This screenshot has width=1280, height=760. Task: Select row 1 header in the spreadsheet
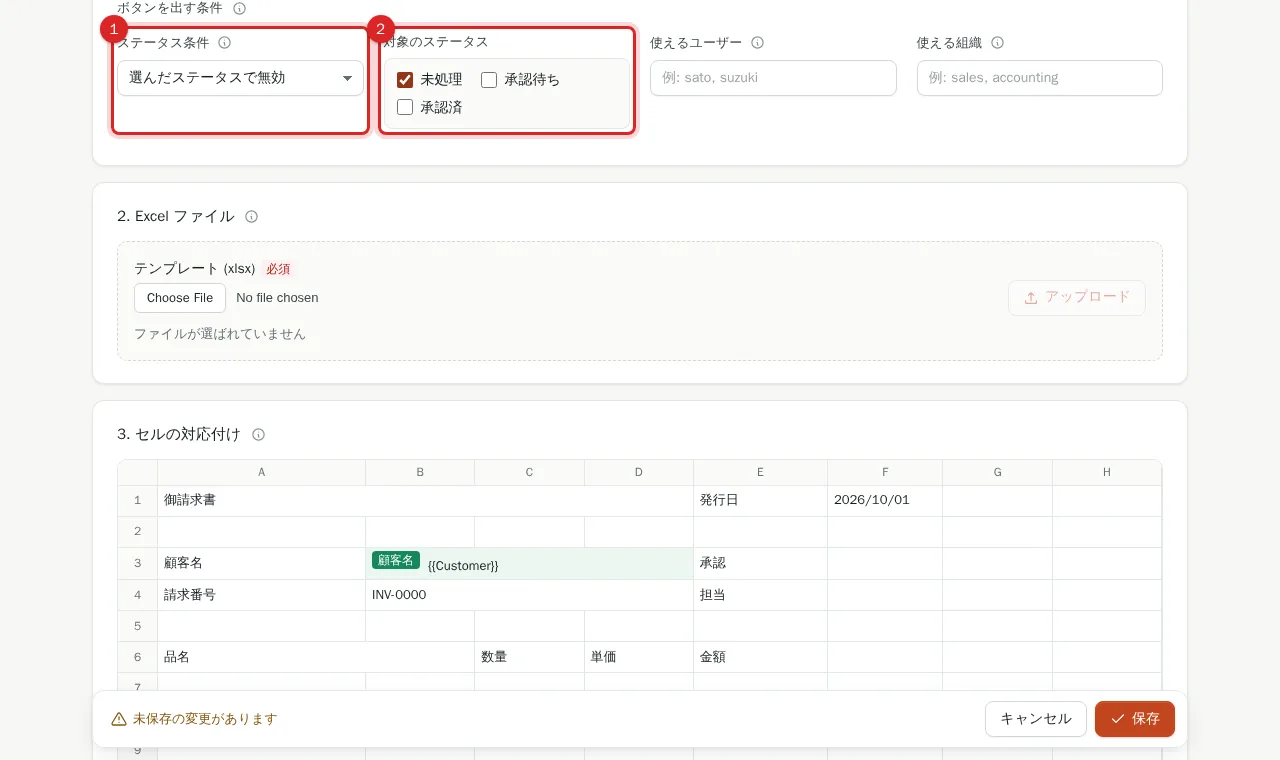pos(138,501)
